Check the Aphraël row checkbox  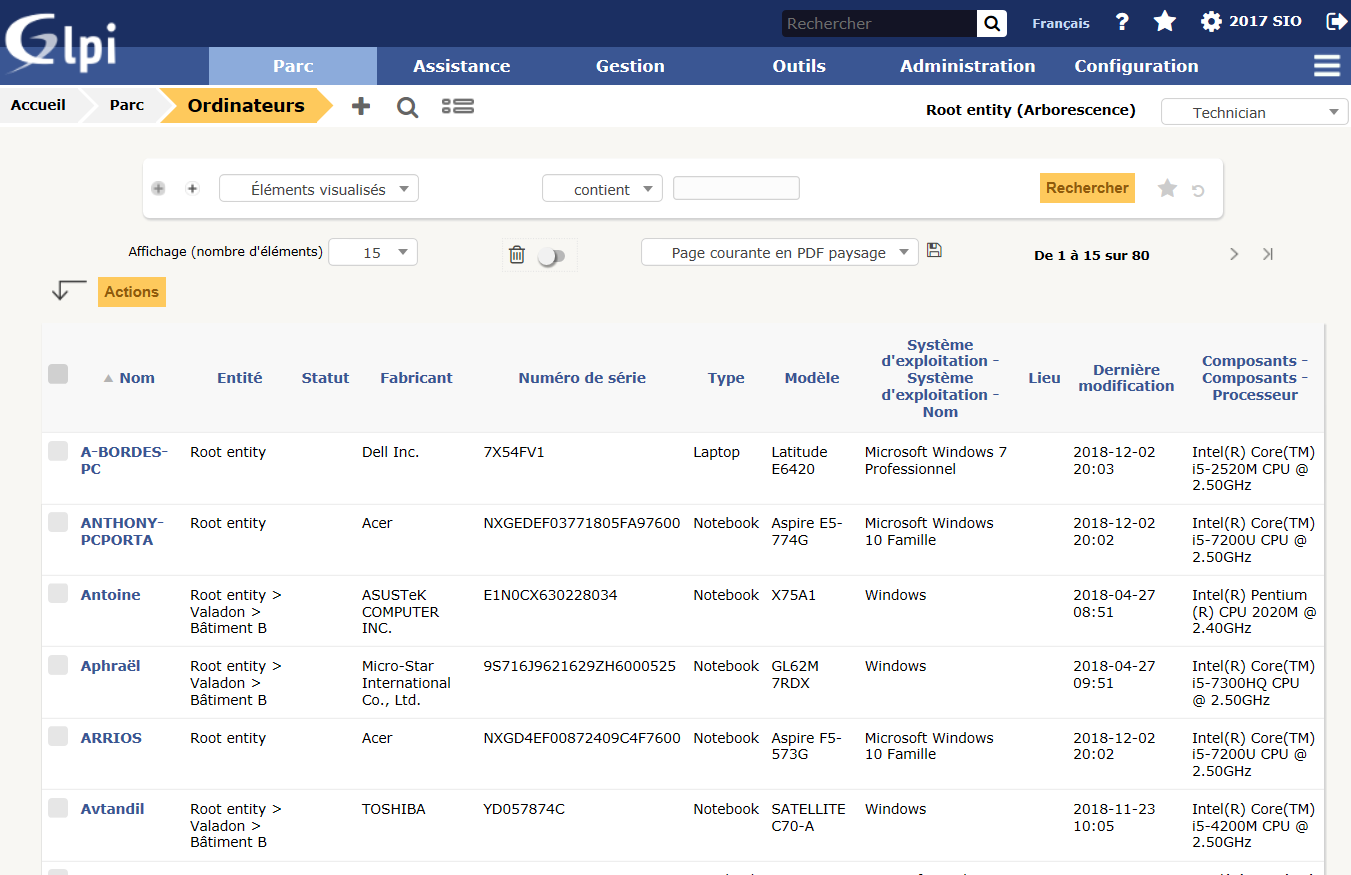point(58,665)
